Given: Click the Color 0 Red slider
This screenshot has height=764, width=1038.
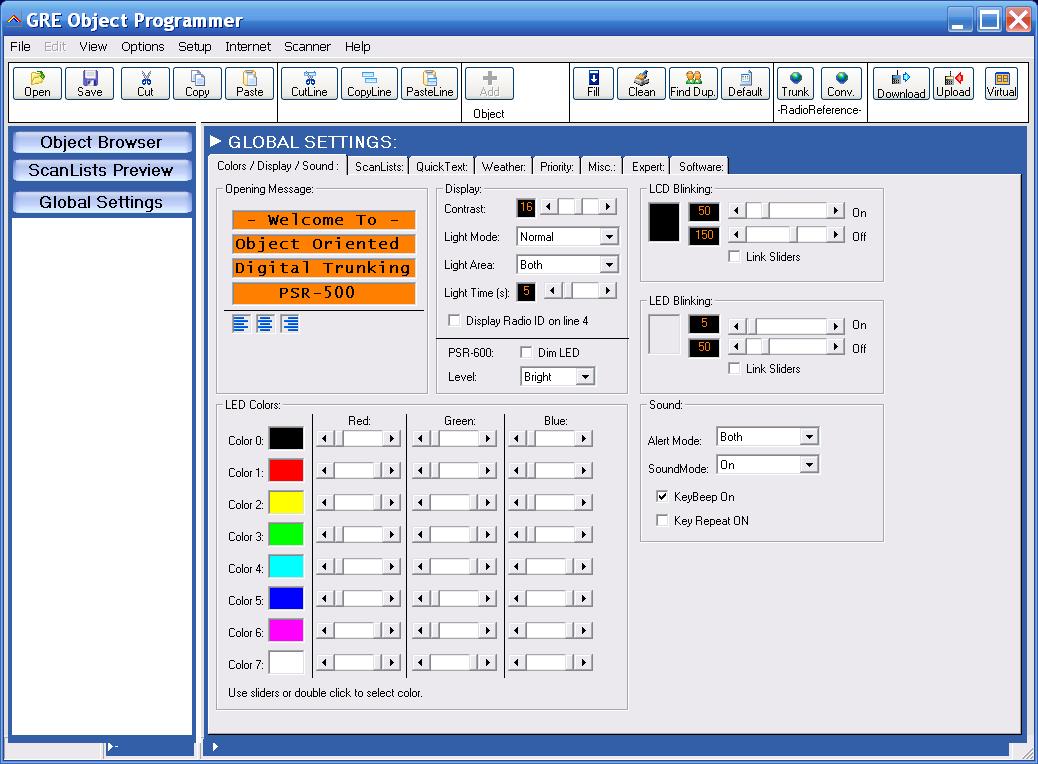Looking at the screenshot, I should (x=358, y=438).
